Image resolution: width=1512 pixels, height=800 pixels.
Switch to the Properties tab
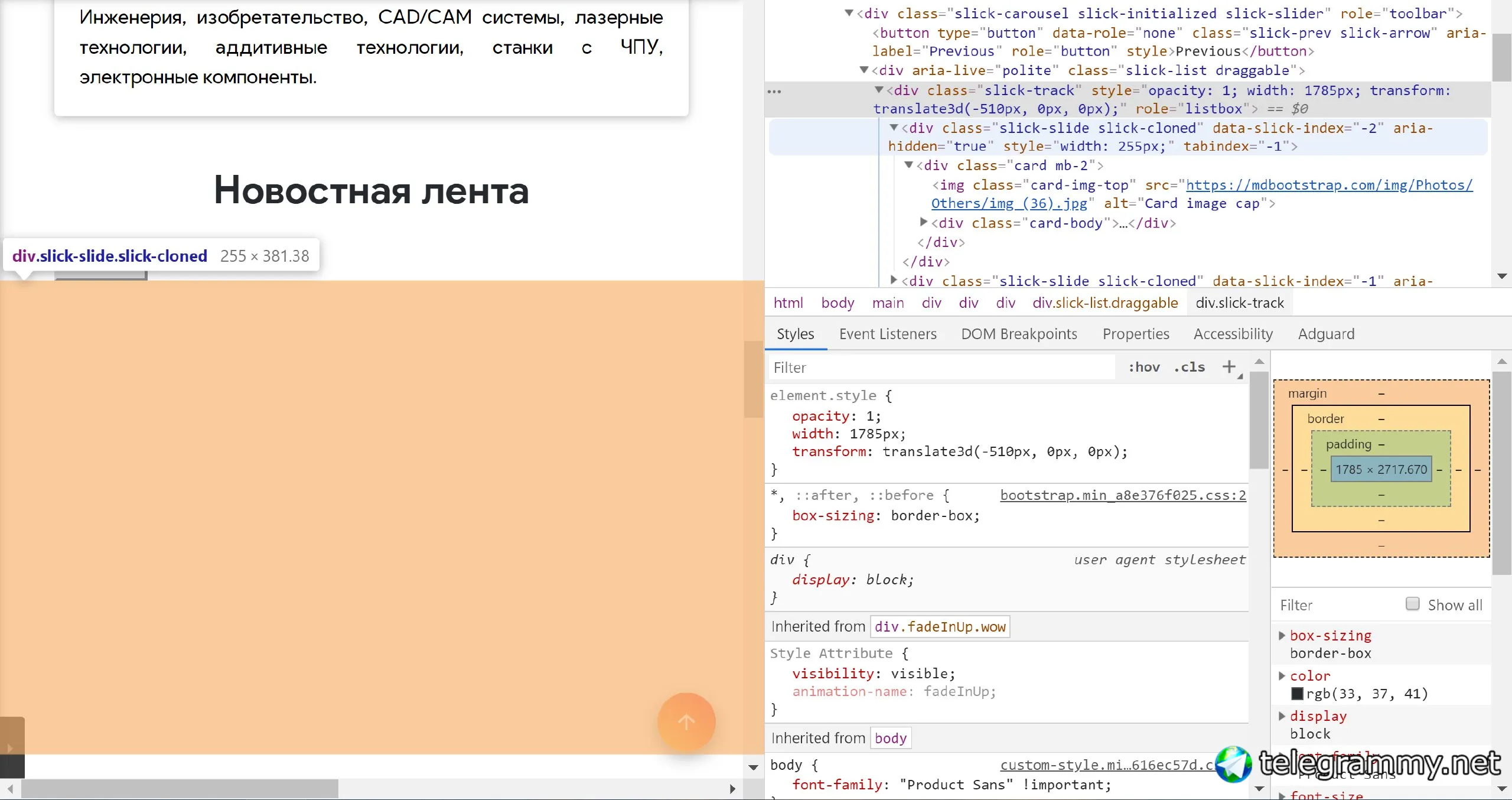pyautogui.click(x=1135, y=334)
